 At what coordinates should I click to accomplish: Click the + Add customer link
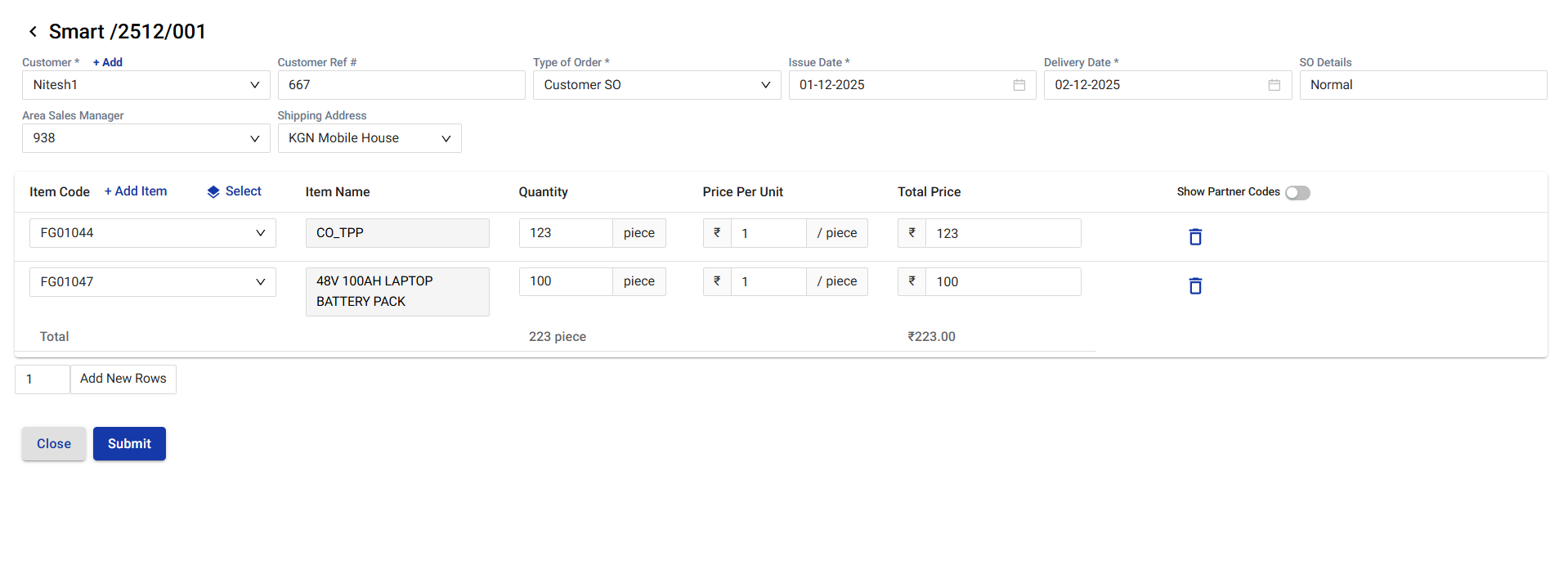(107, 62)
